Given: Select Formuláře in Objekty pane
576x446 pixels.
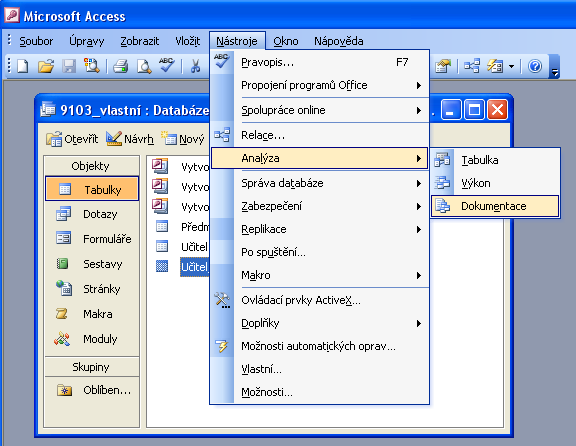Looking at the screenshot, I should (92, 239).
